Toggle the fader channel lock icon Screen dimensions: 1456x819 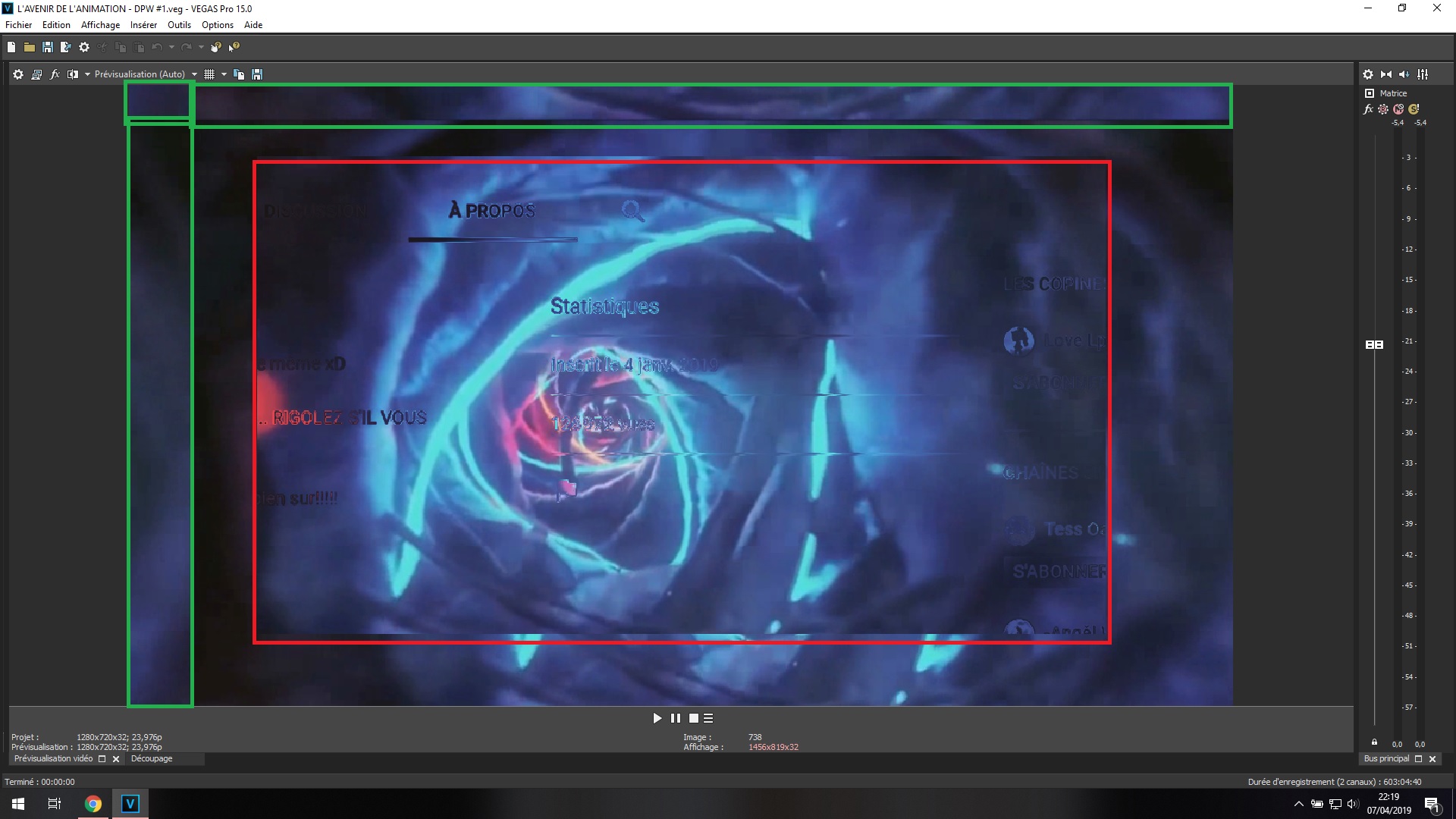[x=1374, y=742]
